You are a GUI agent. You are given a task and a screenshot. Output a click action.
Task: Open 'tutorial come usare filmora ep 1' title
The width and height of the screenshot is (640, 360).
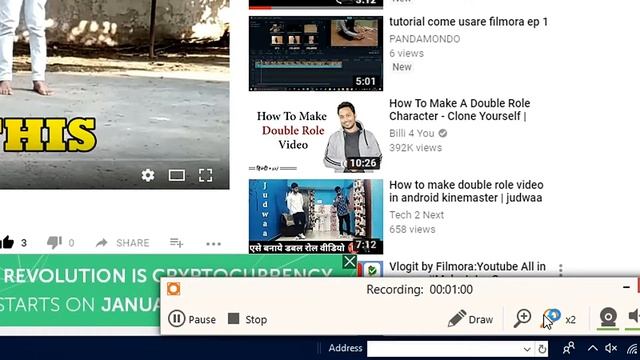click(468, 22)
